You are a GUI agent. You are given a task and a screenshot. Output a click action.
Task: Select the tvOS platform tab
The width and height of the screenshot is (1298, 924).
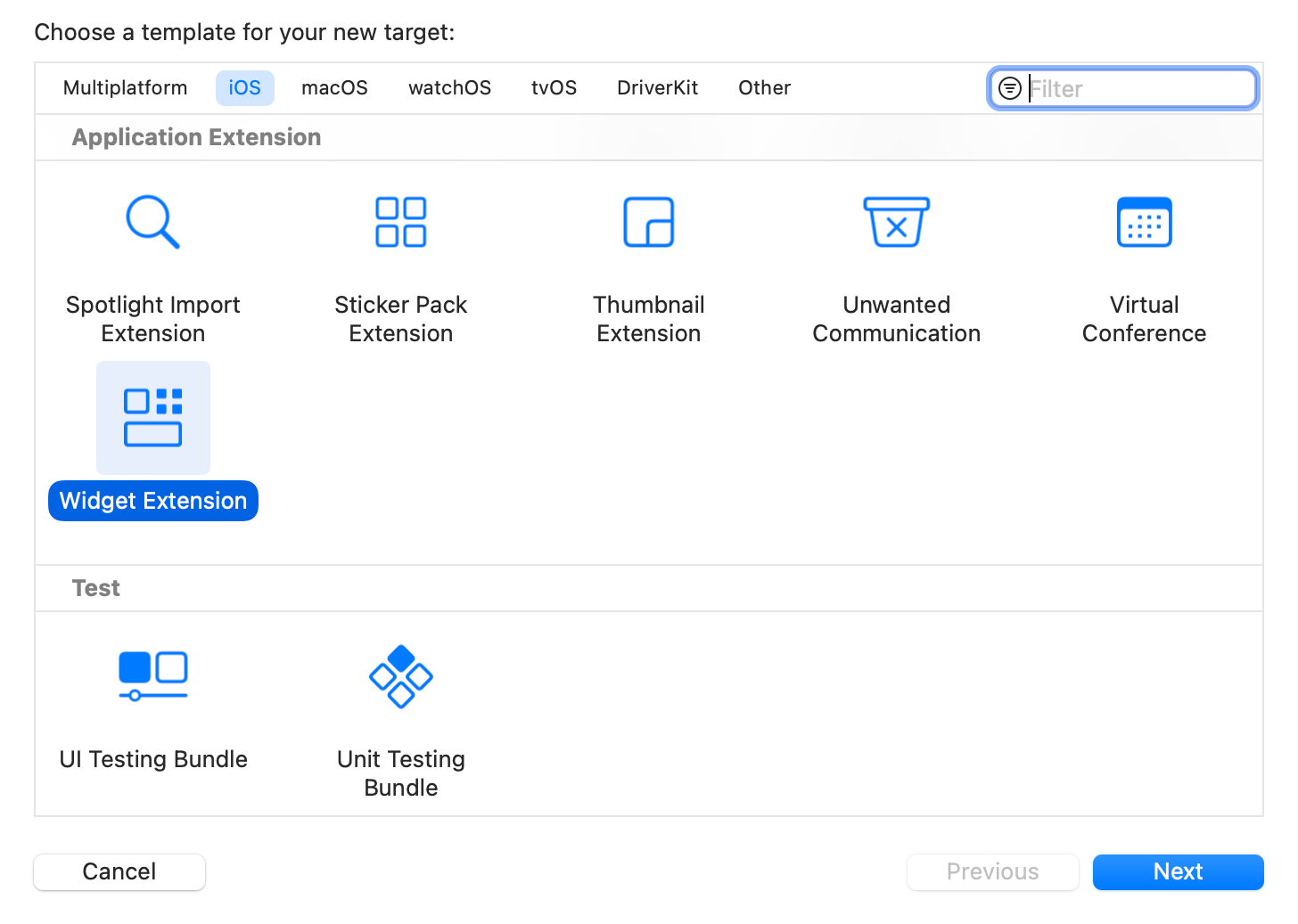(x=554, y=88)
